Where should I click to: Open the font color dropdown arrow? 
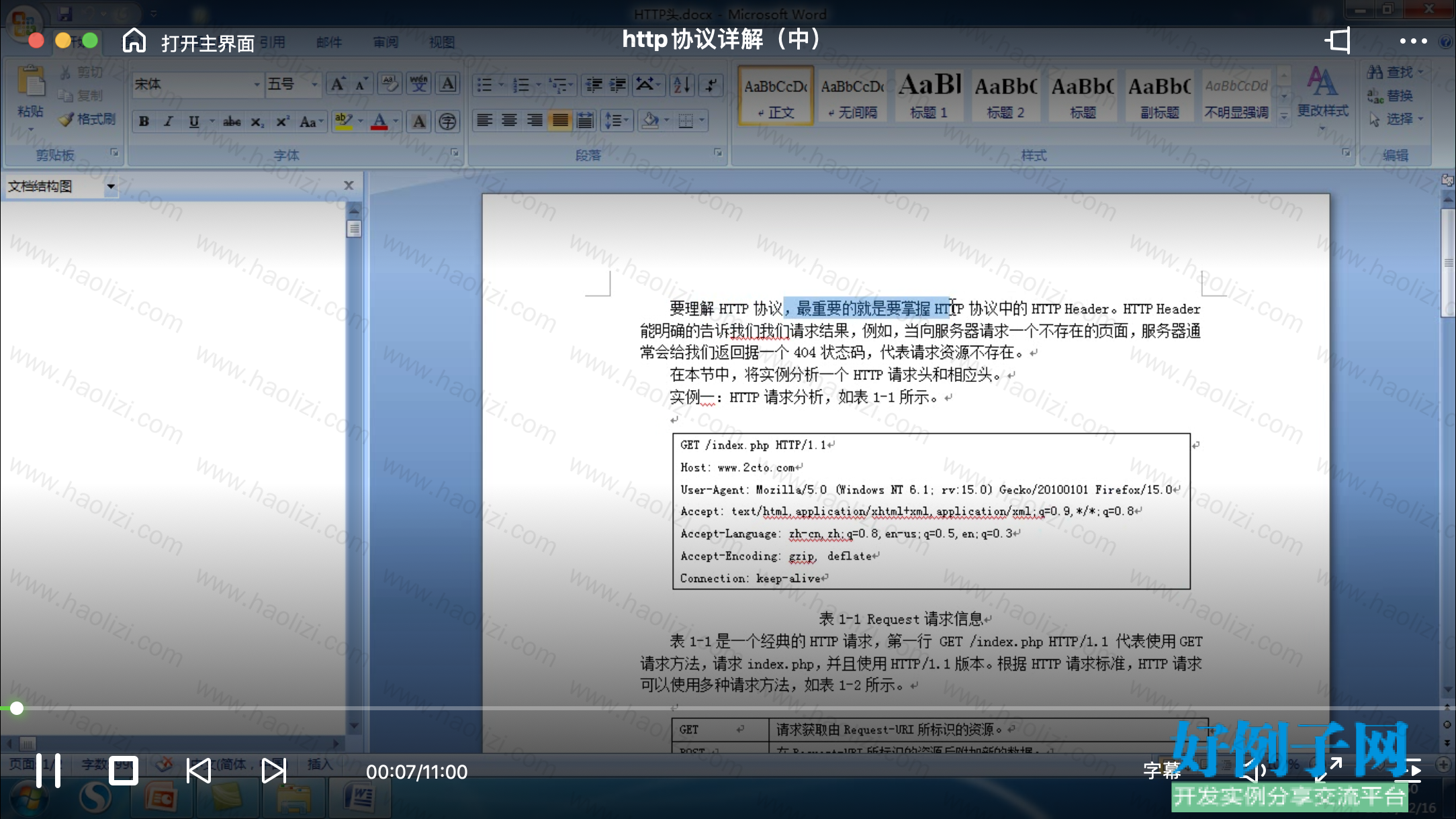pyautogui.click(x=396, y=122)
